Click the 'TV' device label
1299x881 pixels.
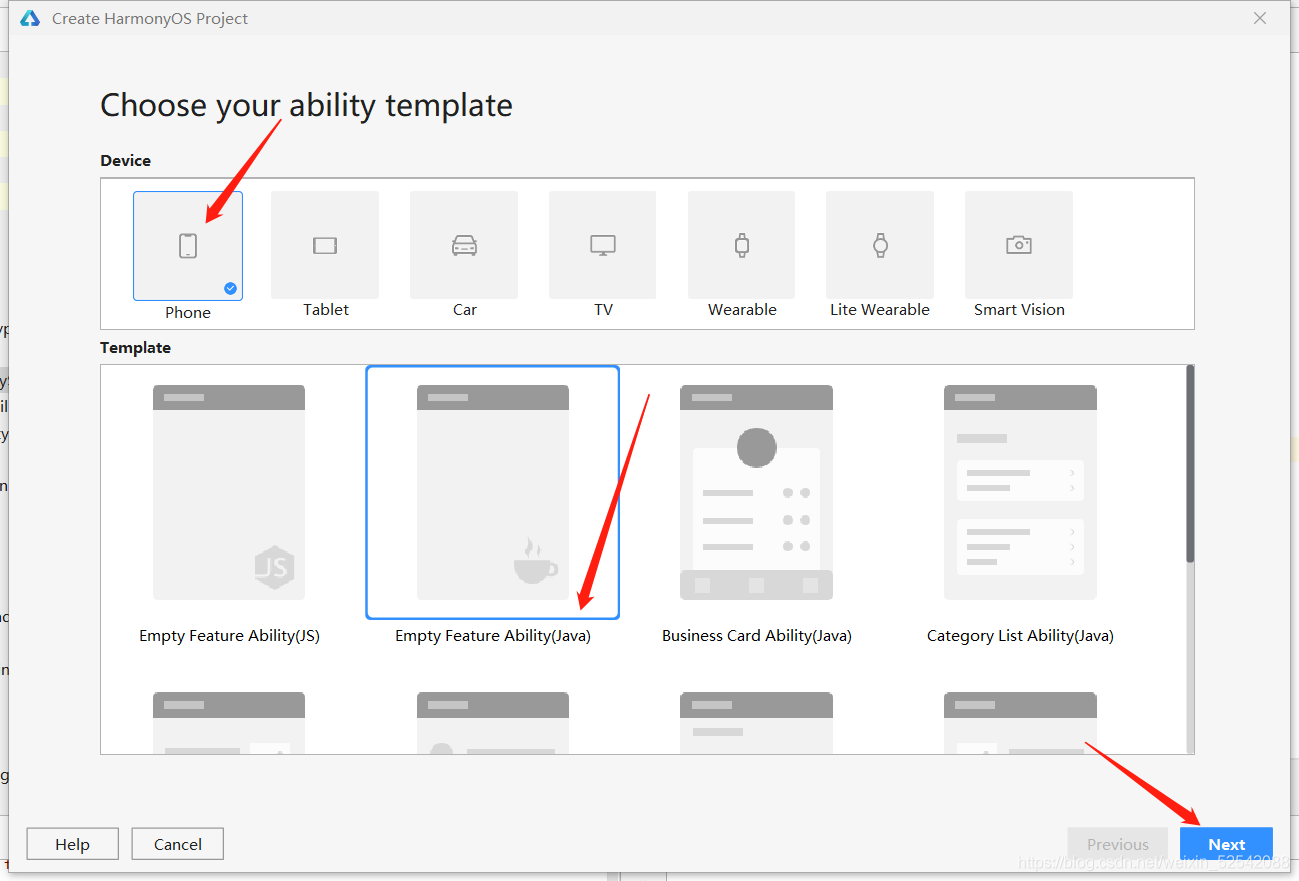603,309
